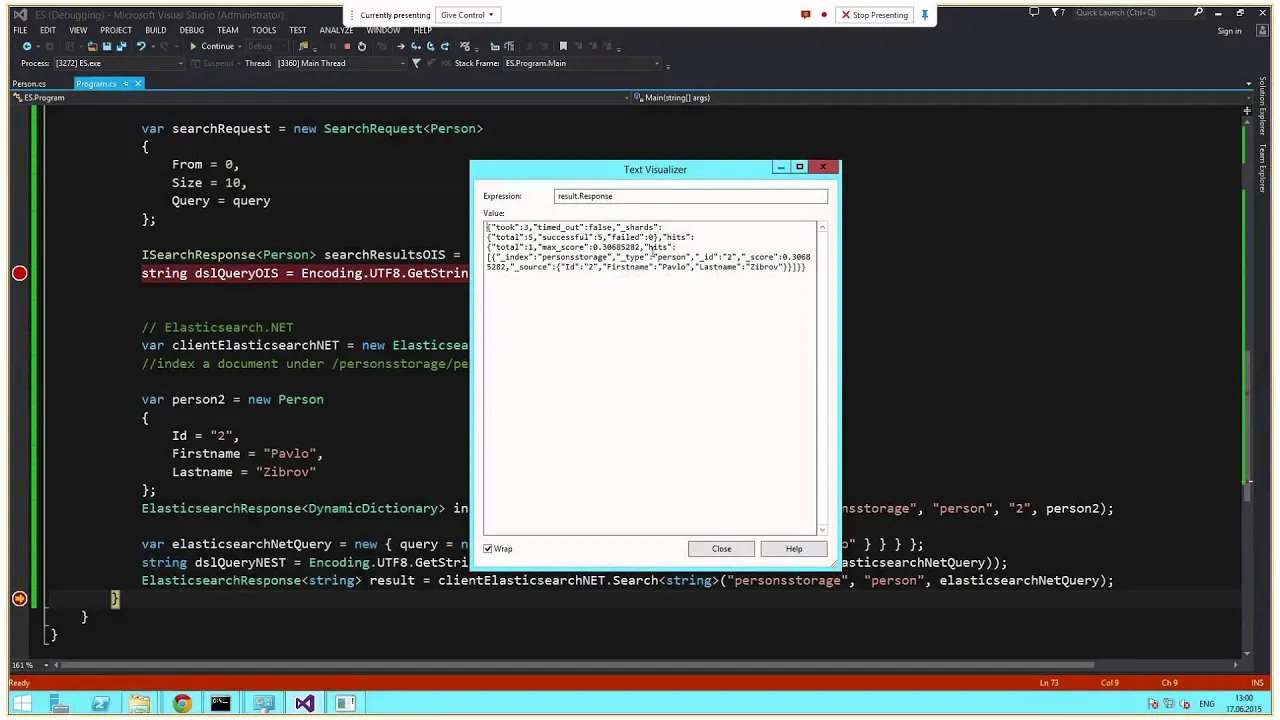Open Google Chrome from the taskbar
Screen dimensions: 1280x720
pos(181,704)
